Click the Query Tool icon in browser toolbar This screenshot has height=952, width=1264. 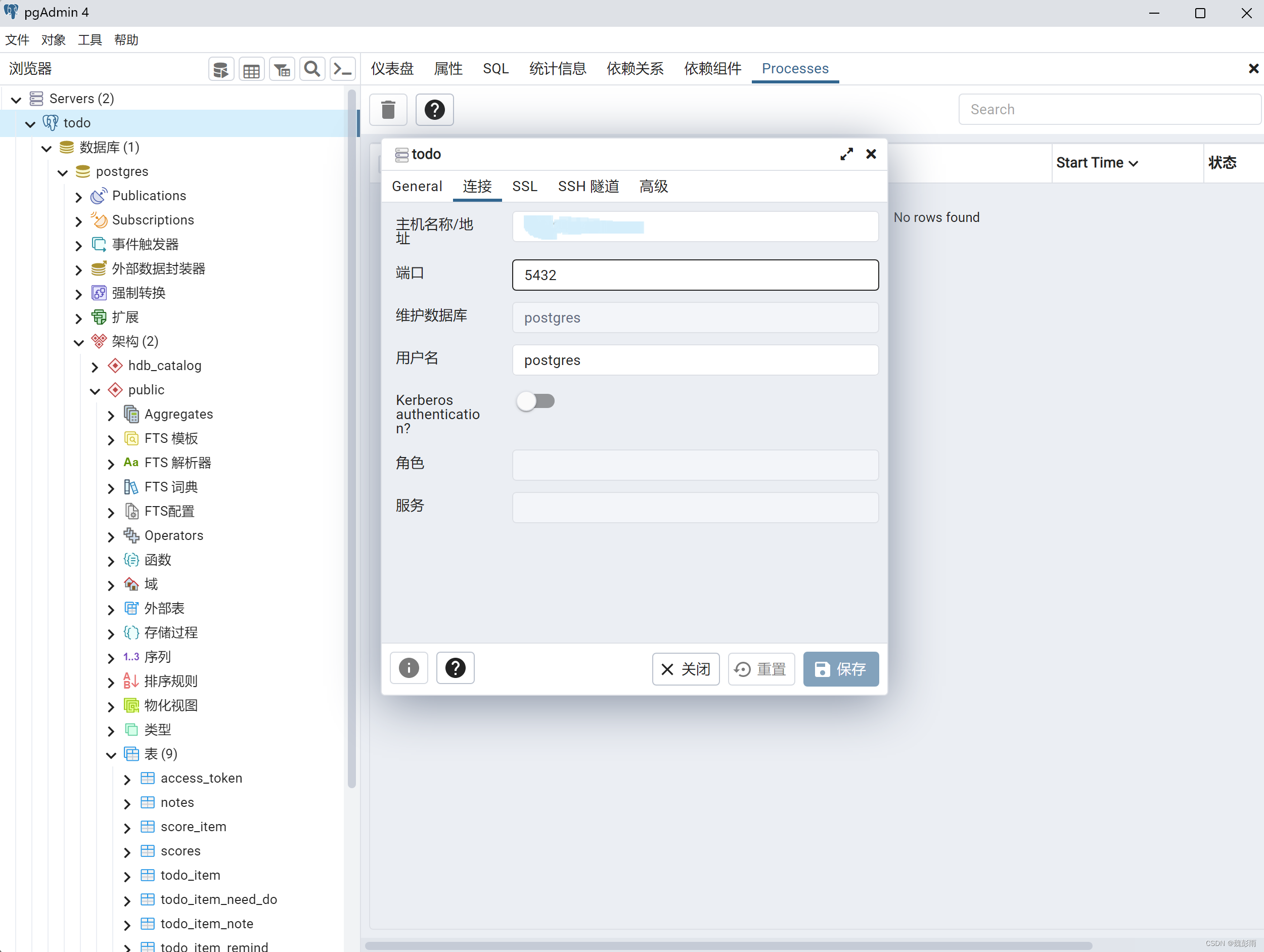tap(220, 70)
